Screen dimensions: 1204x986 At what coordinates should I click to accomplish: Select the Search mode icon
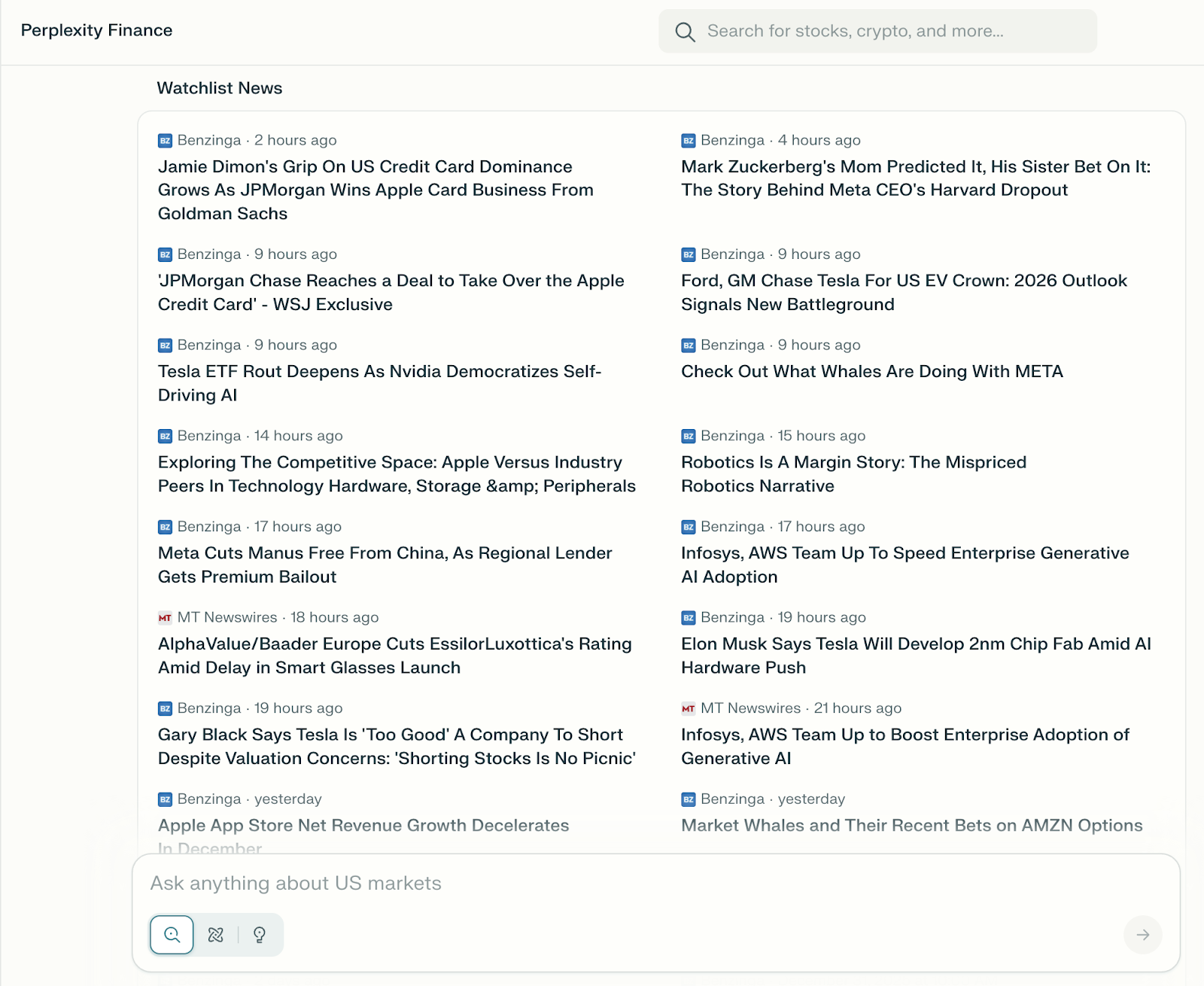(x=172, y=935)
